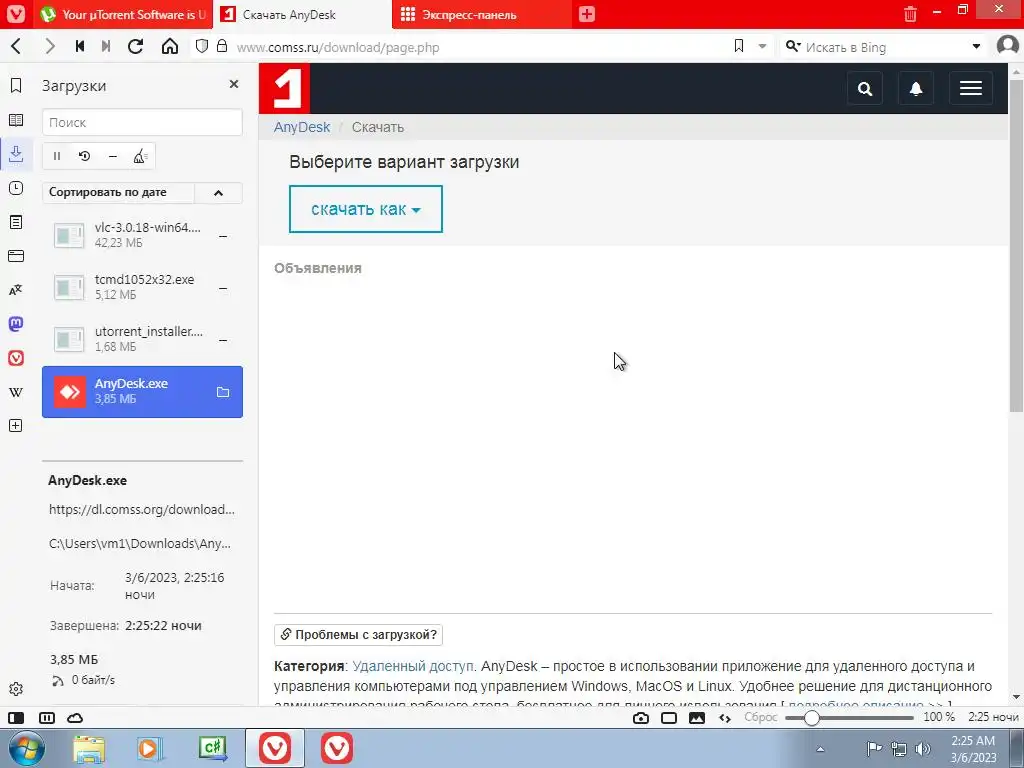Go to the home page
The image size is (1024, 768).
pos(170,46)
